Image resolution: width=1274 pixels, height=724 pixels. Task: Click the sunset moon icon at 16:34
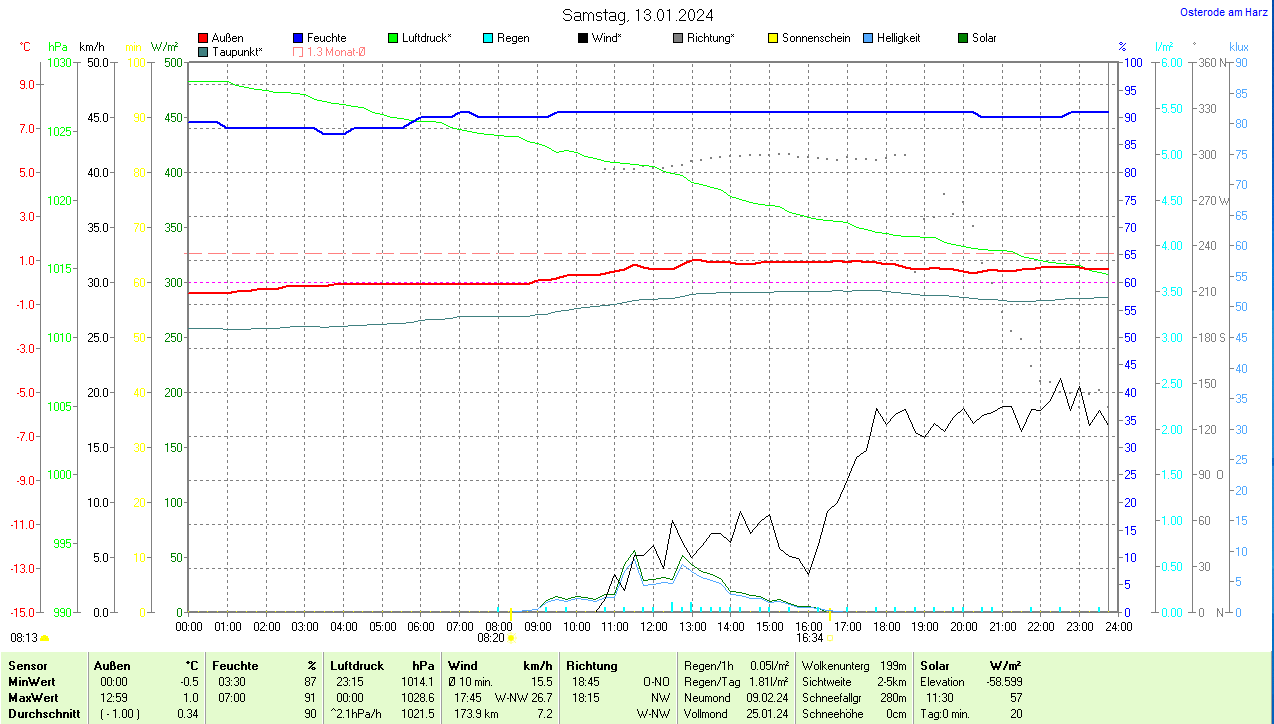[830, 637]
